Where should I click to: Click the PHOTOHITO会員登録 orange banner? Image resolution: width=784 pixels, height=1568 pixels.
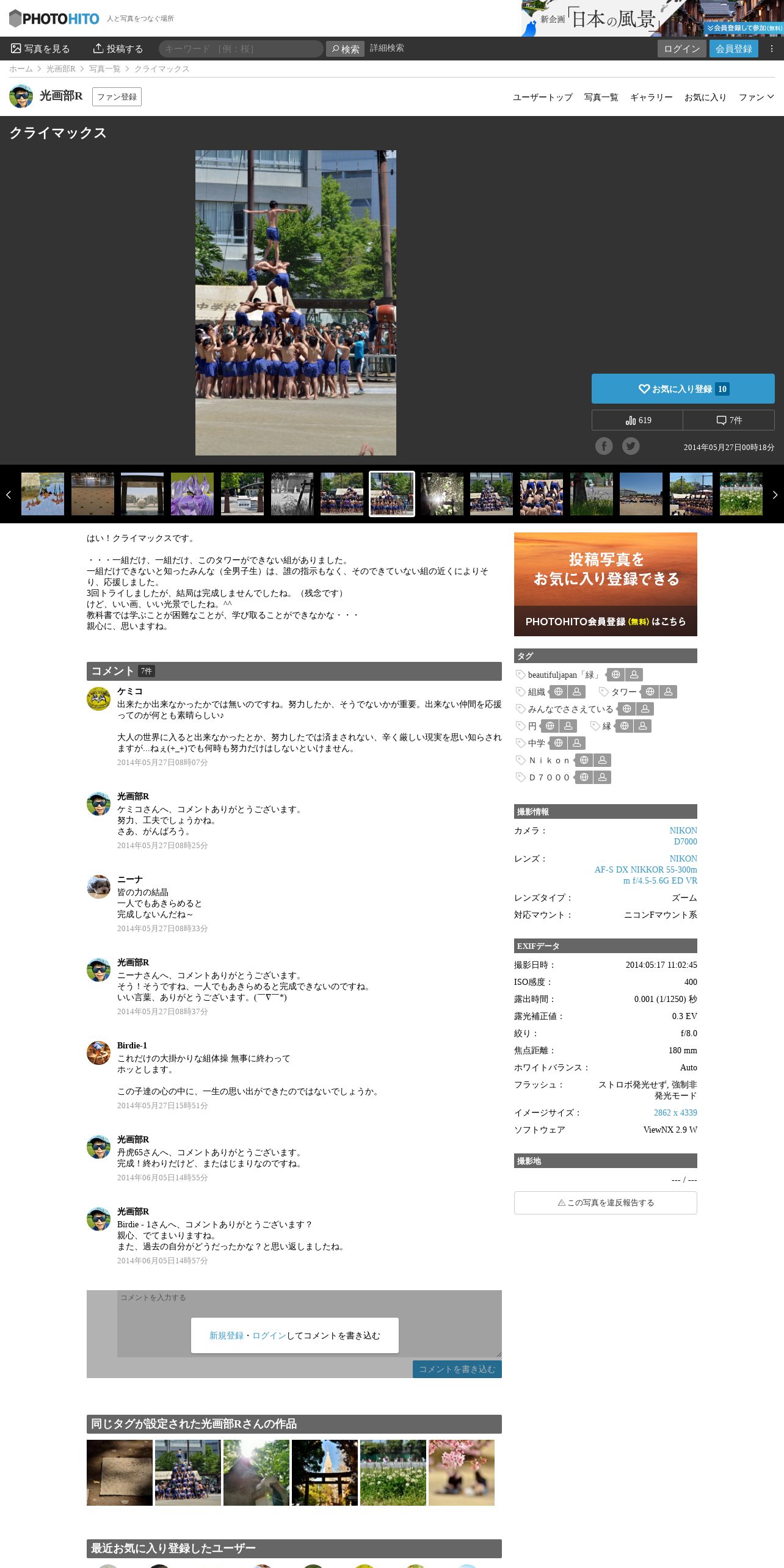click(606, 584)
